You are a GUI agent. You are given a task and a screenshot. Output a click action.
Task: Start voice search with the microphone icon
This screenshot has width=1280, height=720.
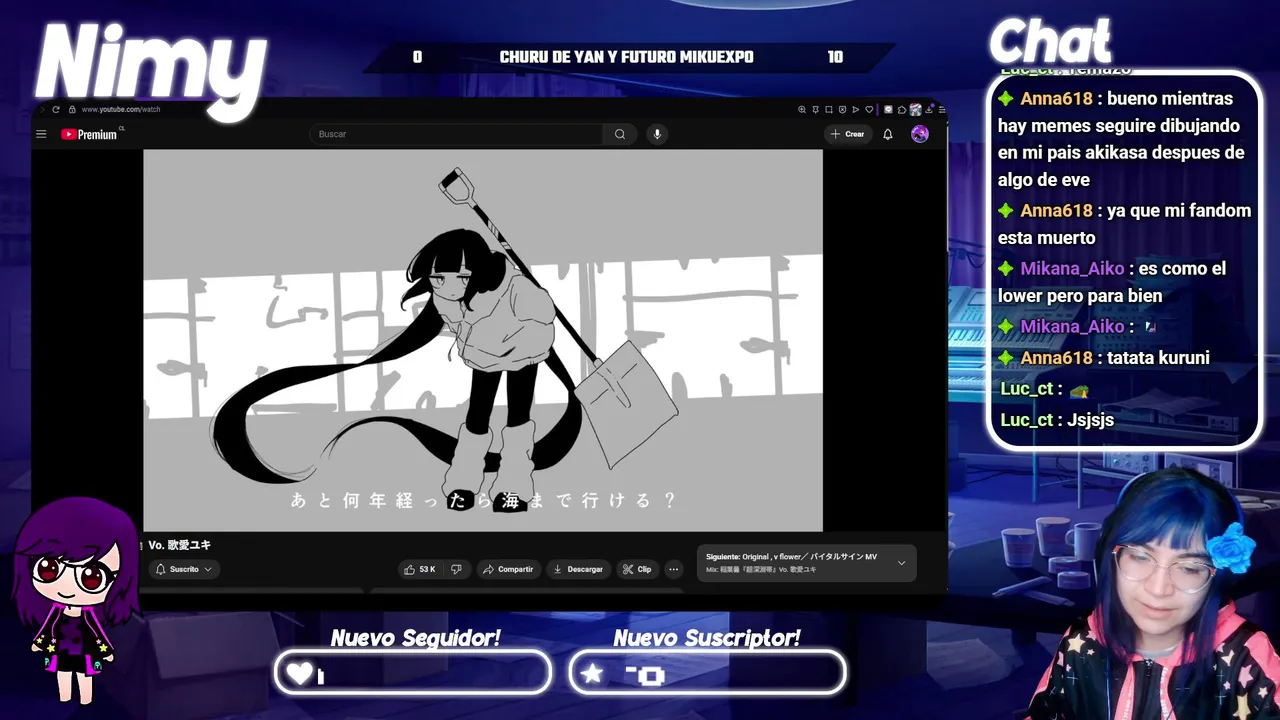657,134
